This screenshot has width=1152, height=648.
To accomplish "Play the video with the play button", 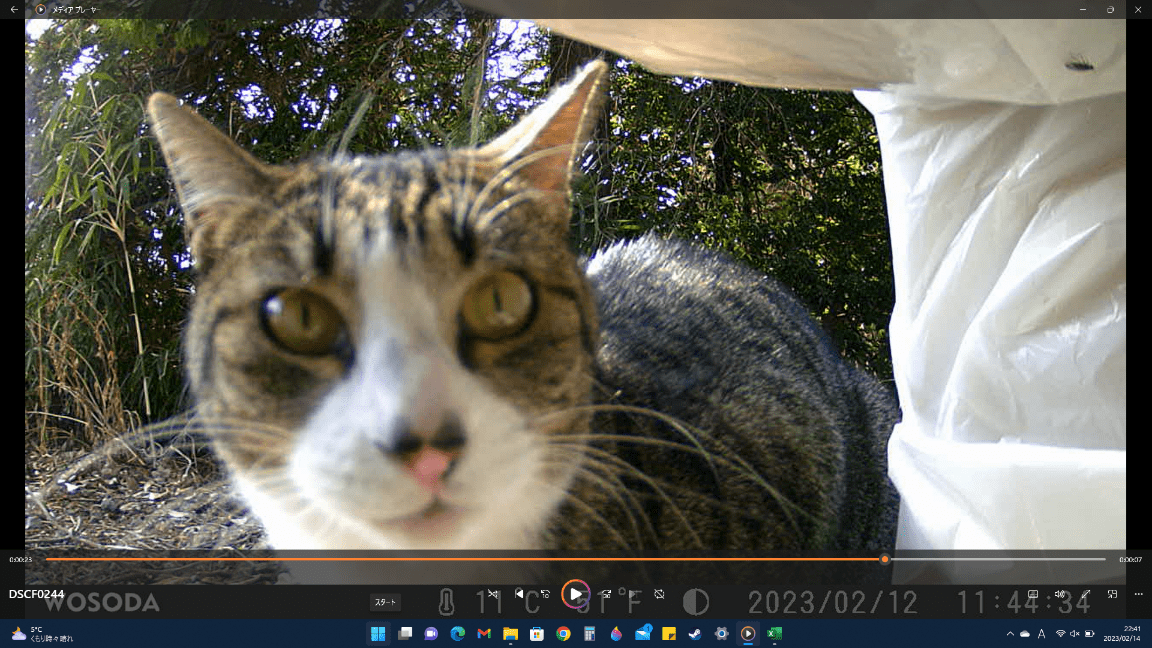I will (575, 594).
